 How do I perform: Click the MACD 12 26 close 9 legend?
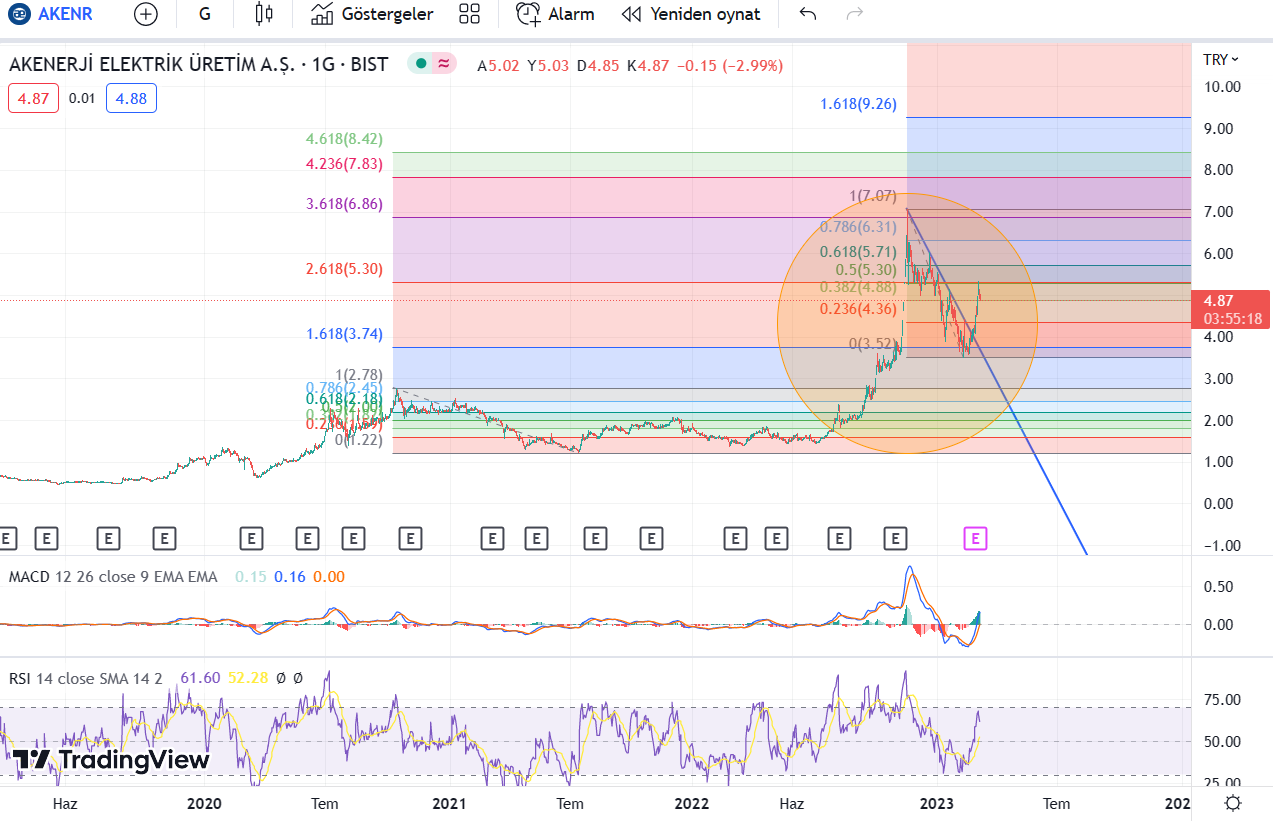click(x=113, y=576)
